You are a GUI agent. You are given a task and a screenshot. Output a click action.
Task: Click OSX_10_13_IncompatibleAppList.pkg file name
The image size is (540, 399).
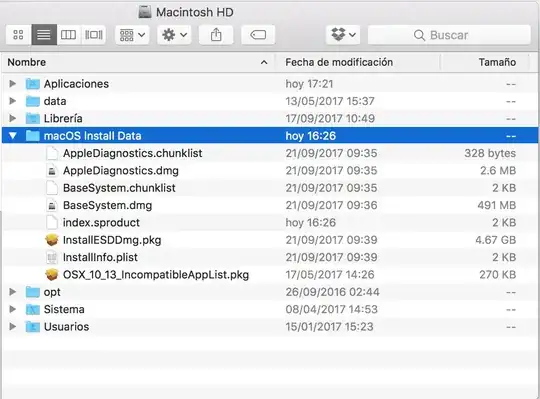pos(156,275)
